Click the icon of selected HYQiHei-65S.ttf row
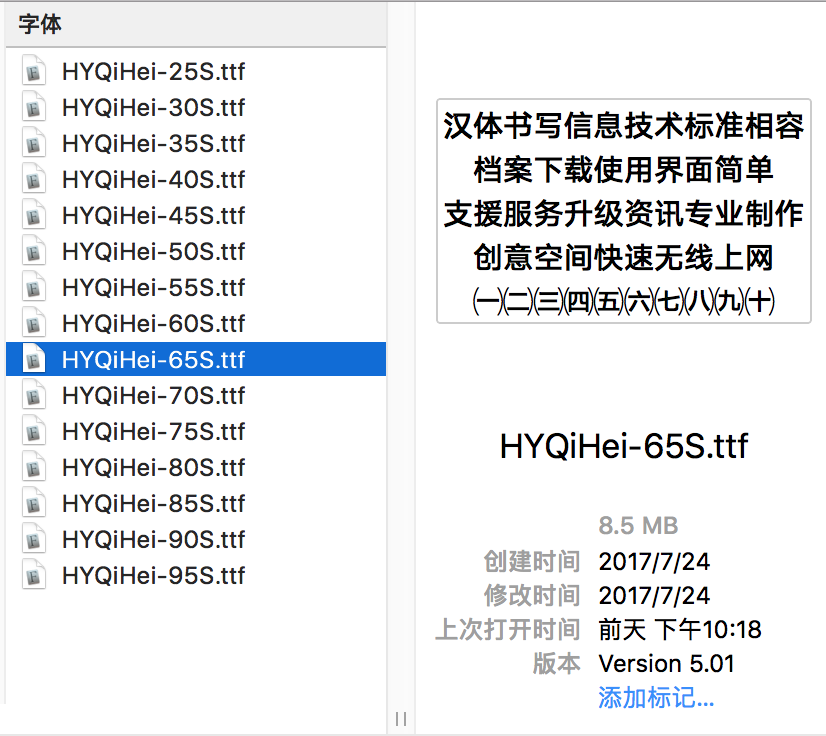This screenshot has width=826, height=736. pos(34,359)
